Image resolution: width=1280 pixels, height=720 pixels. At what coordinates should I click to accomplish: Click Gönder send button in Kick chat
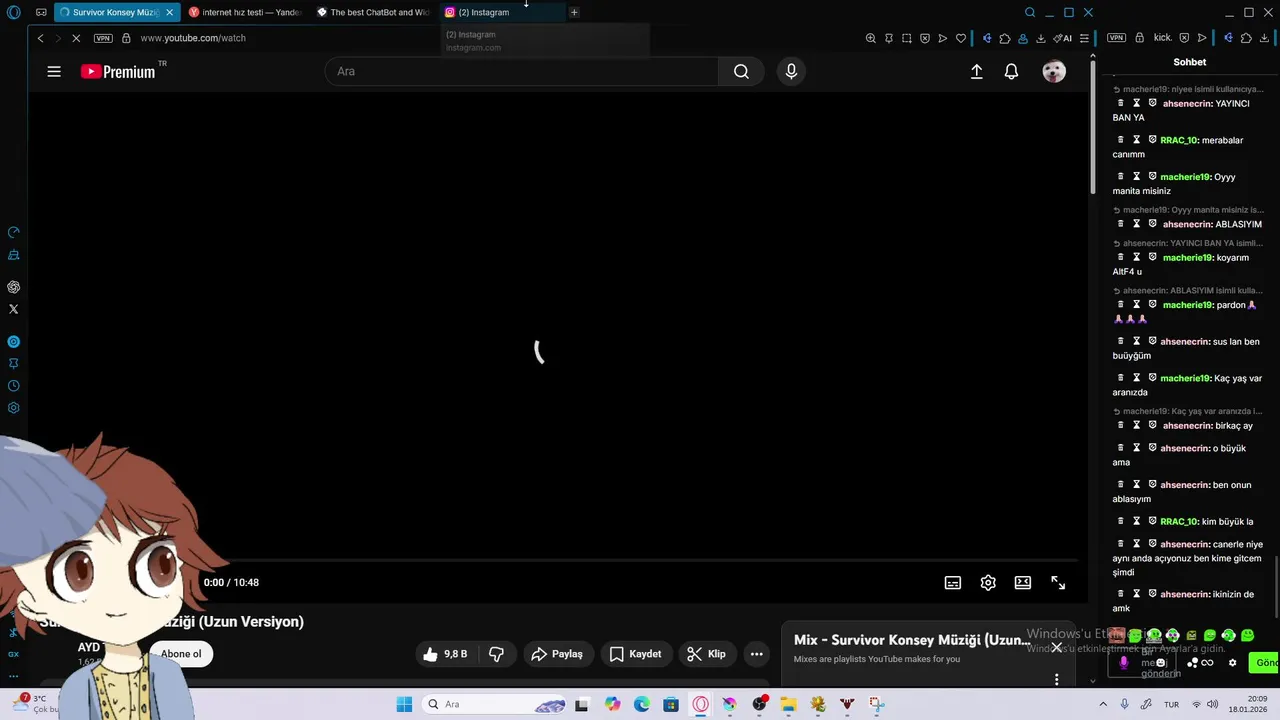coord(1265,663)
